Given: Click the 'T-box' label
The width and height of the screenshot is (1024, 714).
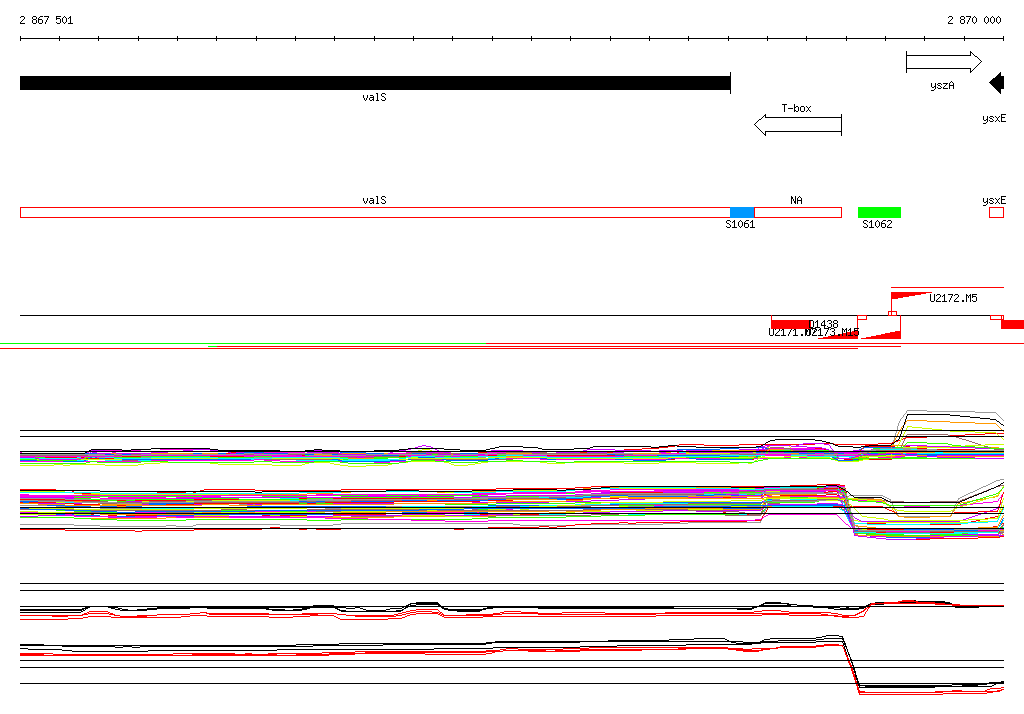Looking at the screenshot, I should pos(796,108).
